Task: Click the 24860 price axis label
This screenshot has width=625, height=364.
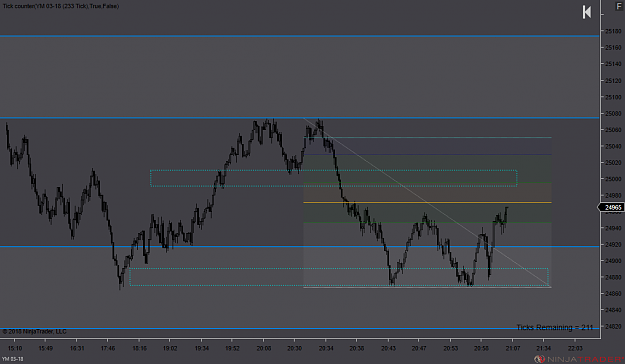Action: point(613,293)
